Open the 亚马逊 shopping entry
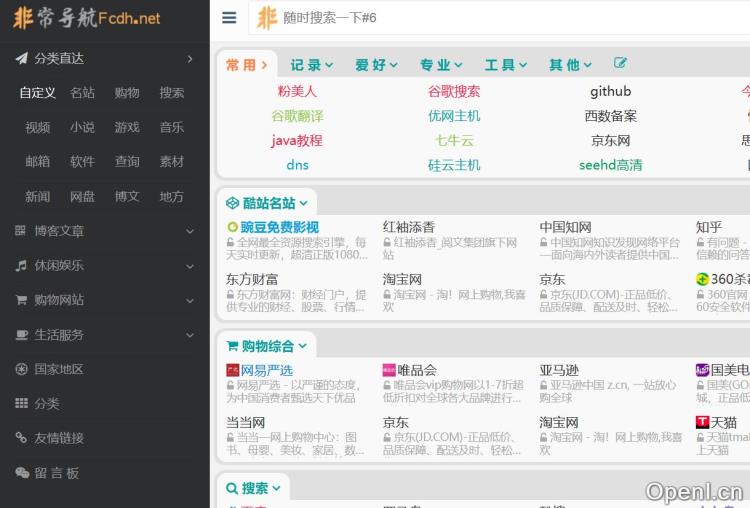 pyautogui.click(x=559, y=370)
